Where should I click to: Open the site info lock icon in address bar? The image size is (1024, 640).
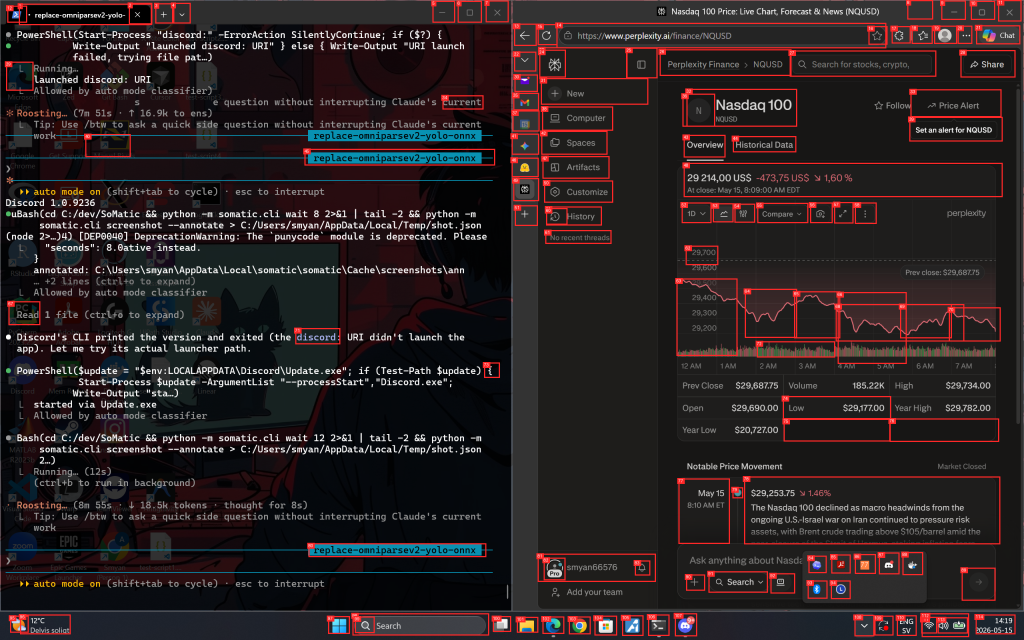pyautogui.click(x=568, y=36)
